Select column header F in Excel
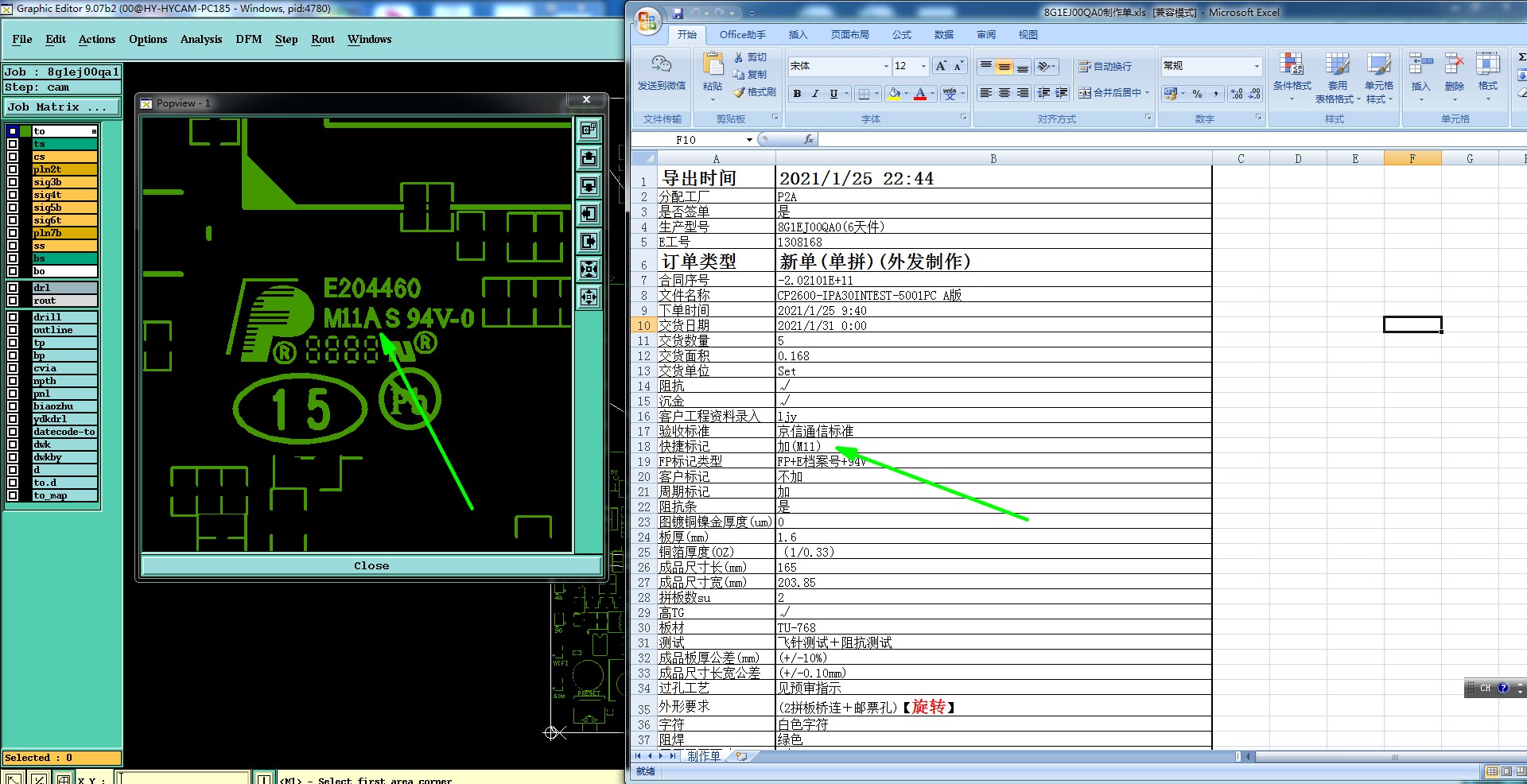Screen dimensions: 1527x784 [1412, 158]
